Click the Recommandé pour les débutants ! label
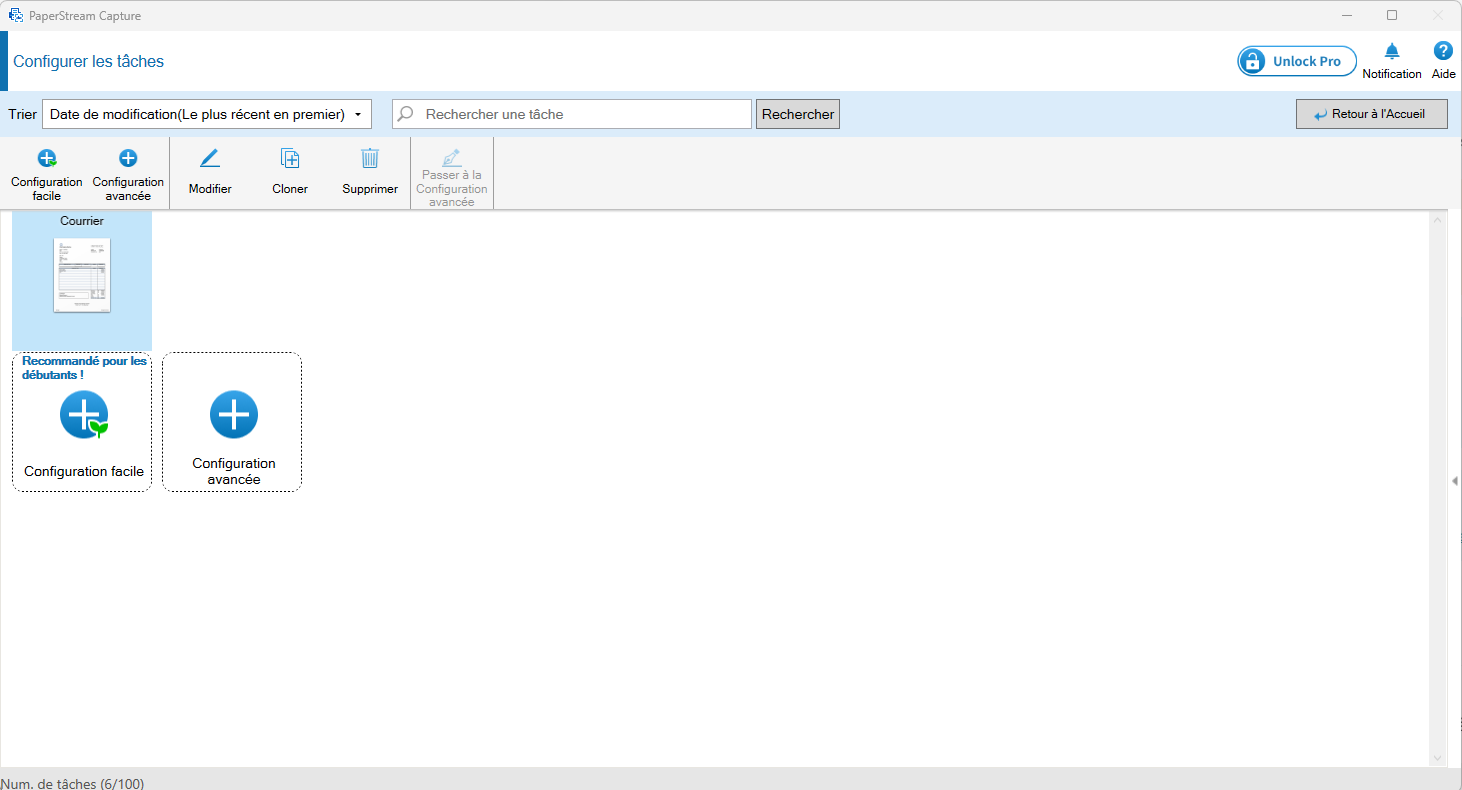This screenshot has width=1462, height=790. tap(84, 368)
